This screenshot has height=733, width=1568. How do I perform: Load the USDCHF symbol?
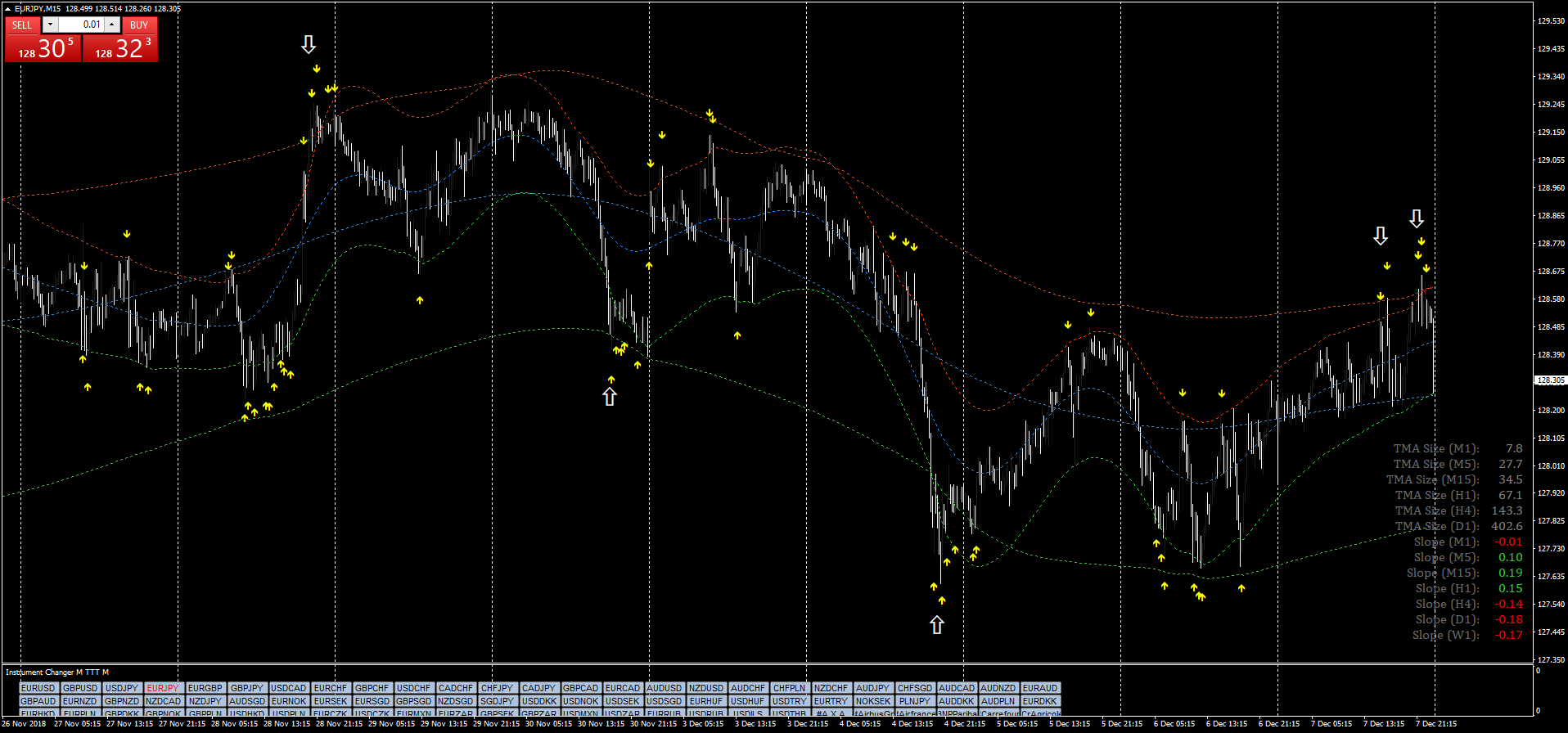click(x=413, y=688)
